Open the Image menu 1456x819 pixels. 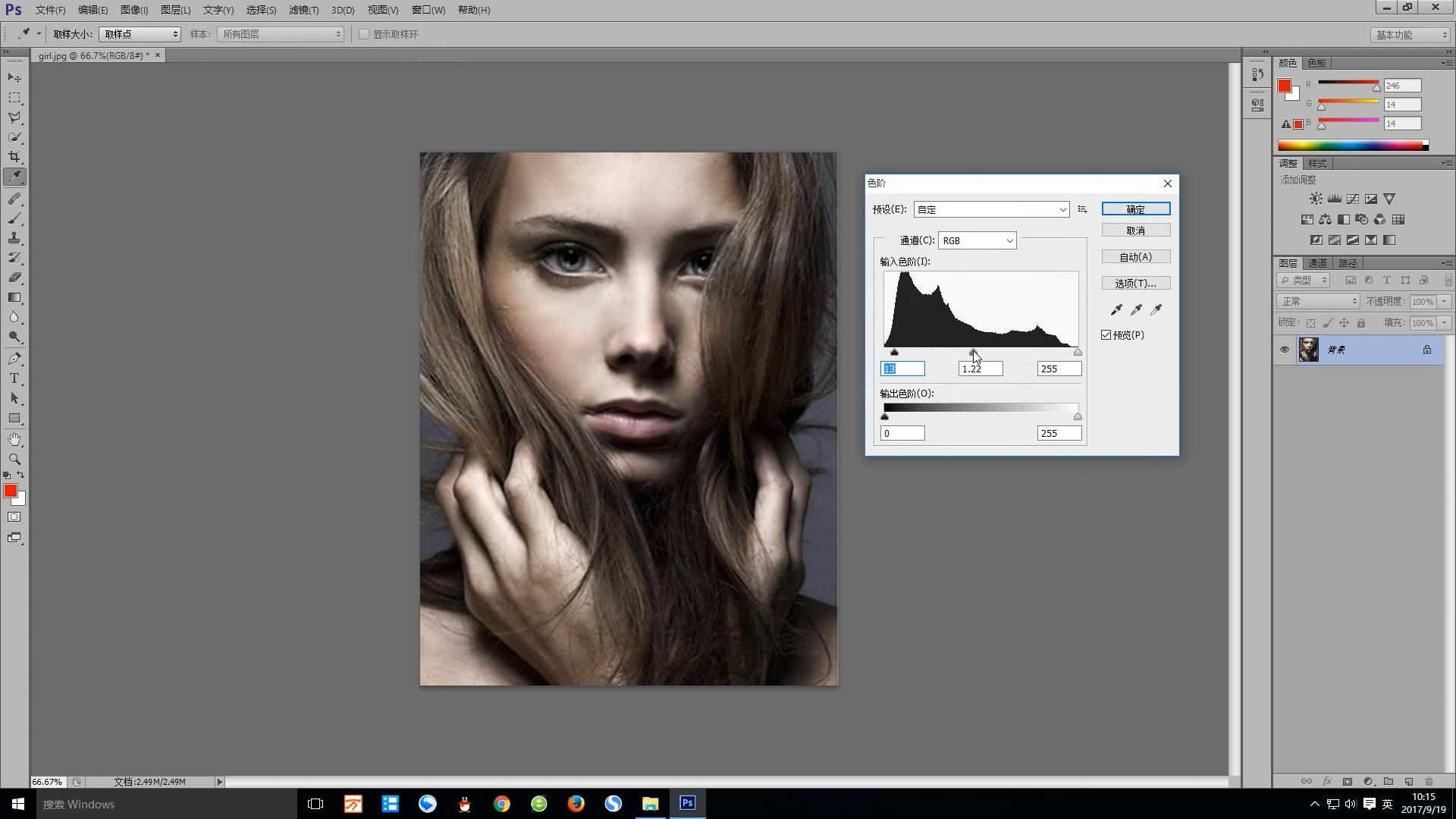134,10
